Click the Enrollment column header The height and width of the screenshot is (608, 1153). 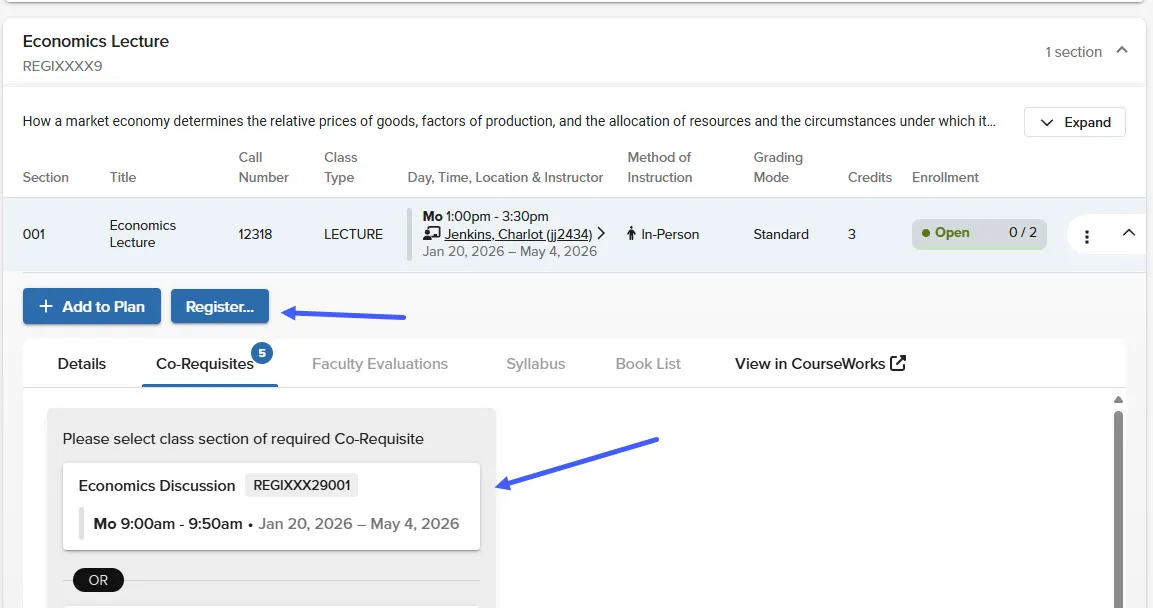click(945, 177)
